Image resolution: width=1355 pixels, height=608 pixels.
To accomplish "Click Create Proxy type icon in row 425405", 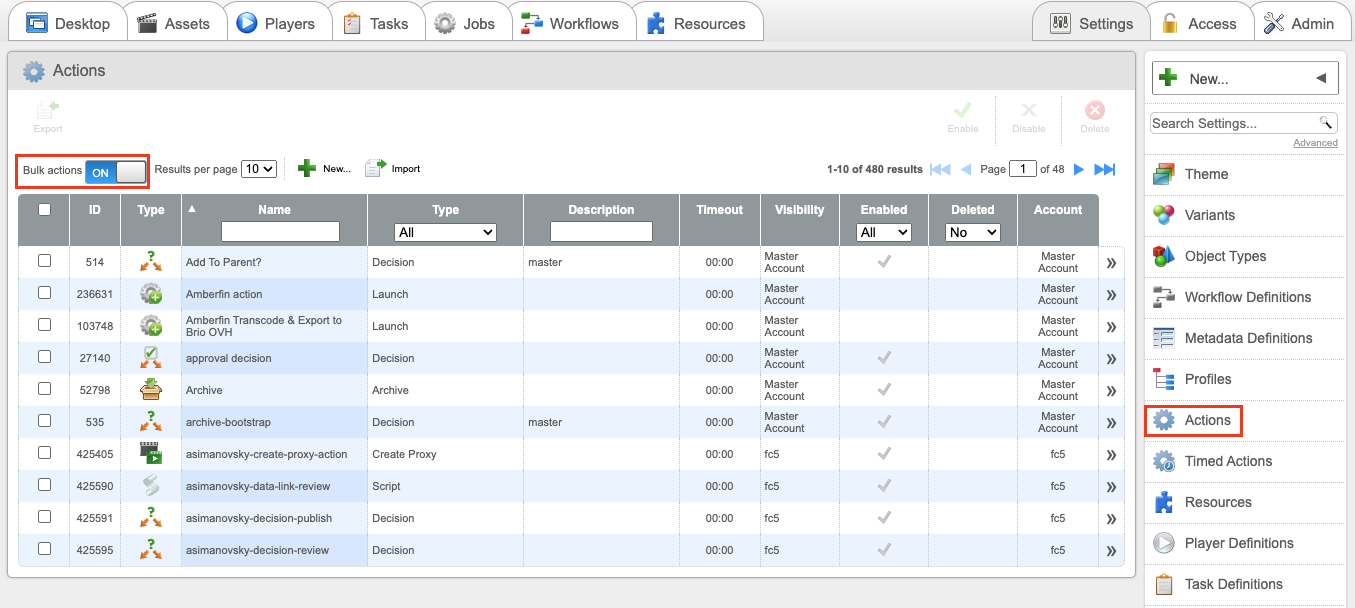I will (x=151, y=454).
